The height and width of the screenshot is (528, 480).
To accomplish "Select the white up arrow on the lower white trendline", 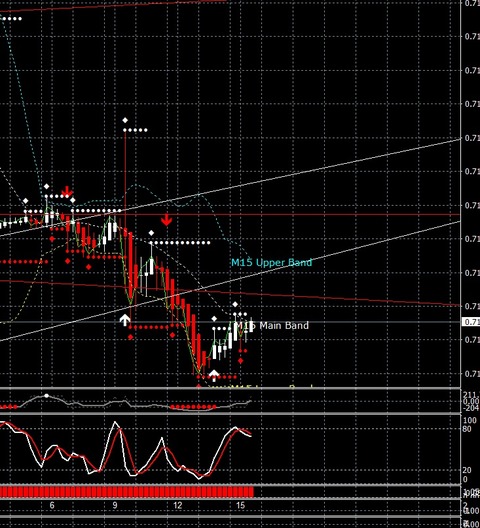I will point(125,320).
